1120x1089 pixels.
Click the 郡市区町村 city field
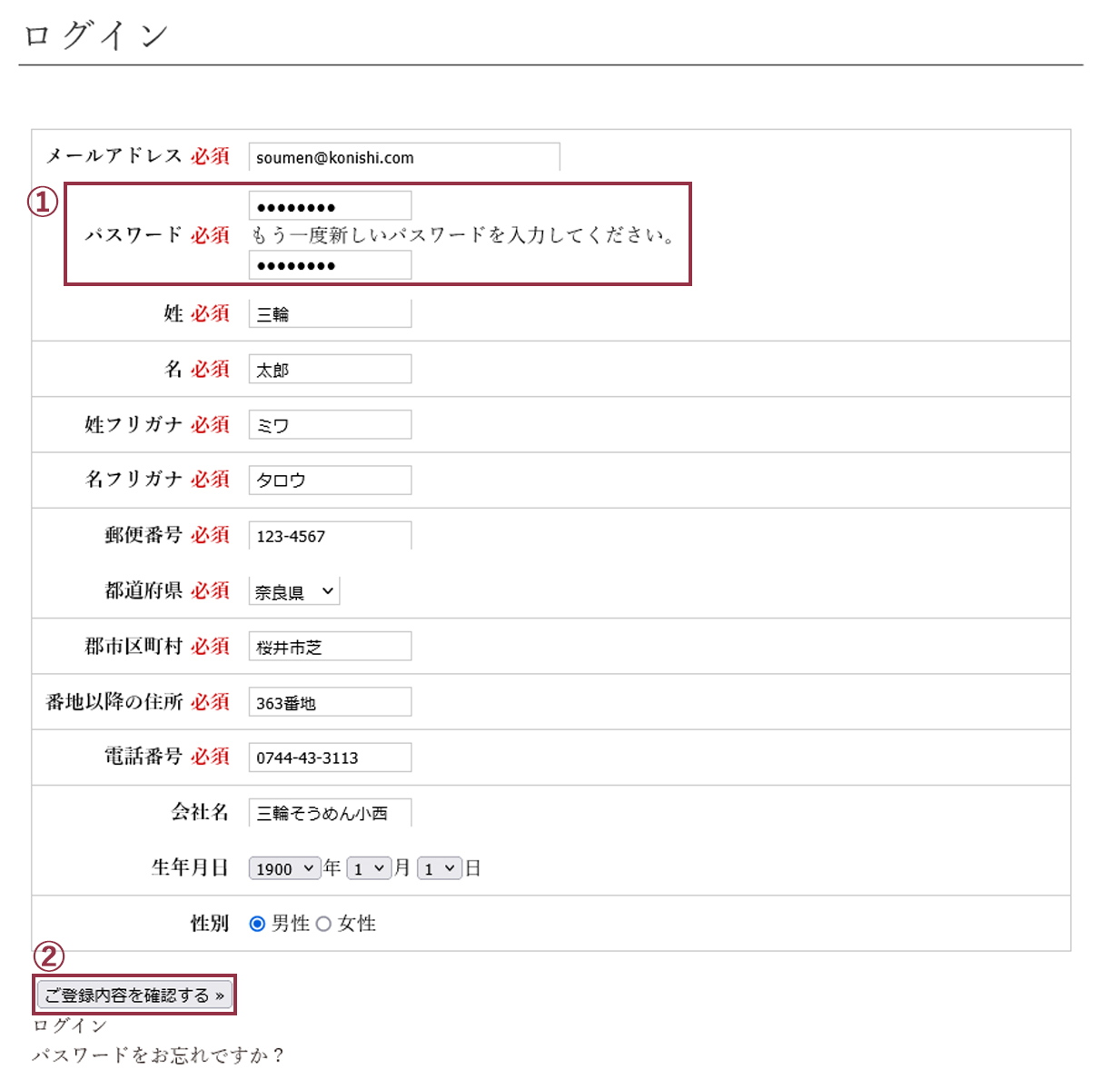(x=330, y=647)
